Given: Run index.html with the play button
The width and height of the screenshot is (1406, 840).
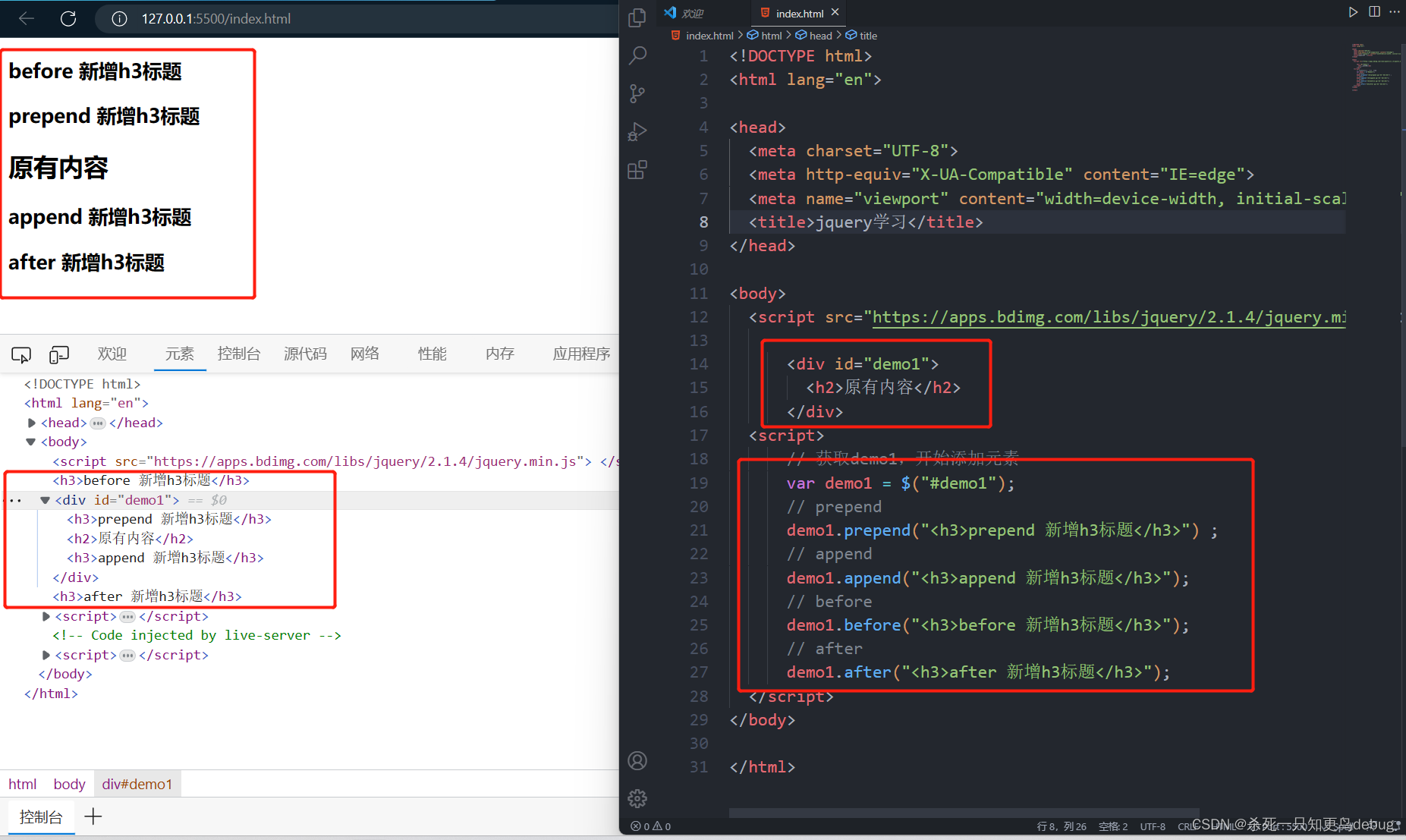Looking at the screenshot, I should tap(1353, 11).
